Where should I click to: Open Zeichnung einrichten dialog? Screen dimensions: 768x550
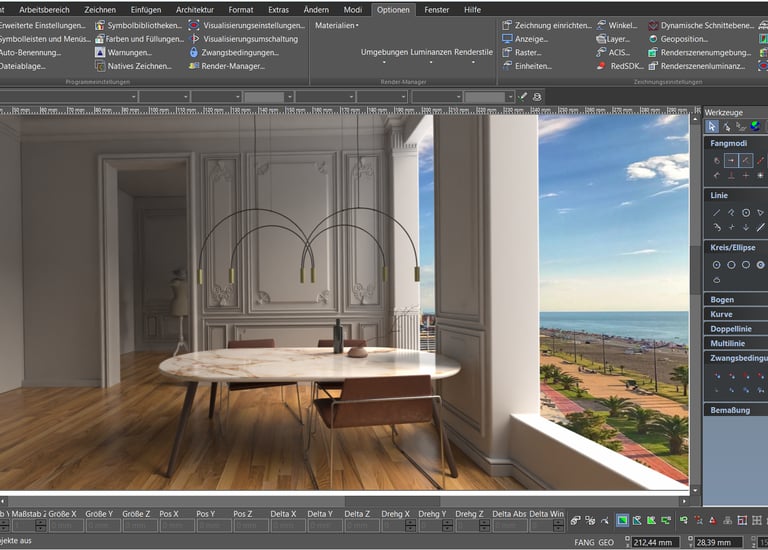(x=547, y=25)
